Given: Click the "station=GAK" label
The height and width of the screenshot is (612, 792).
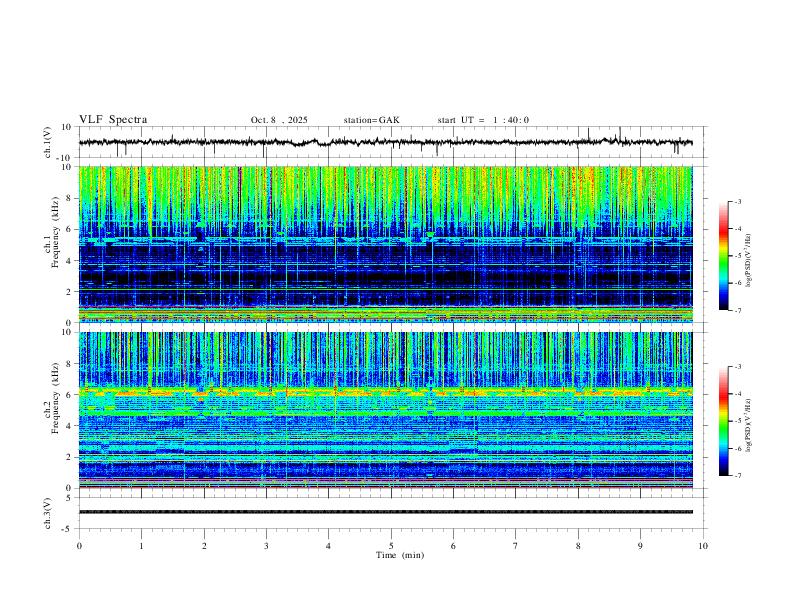Looking at the screenshot, I should [371, 120].
